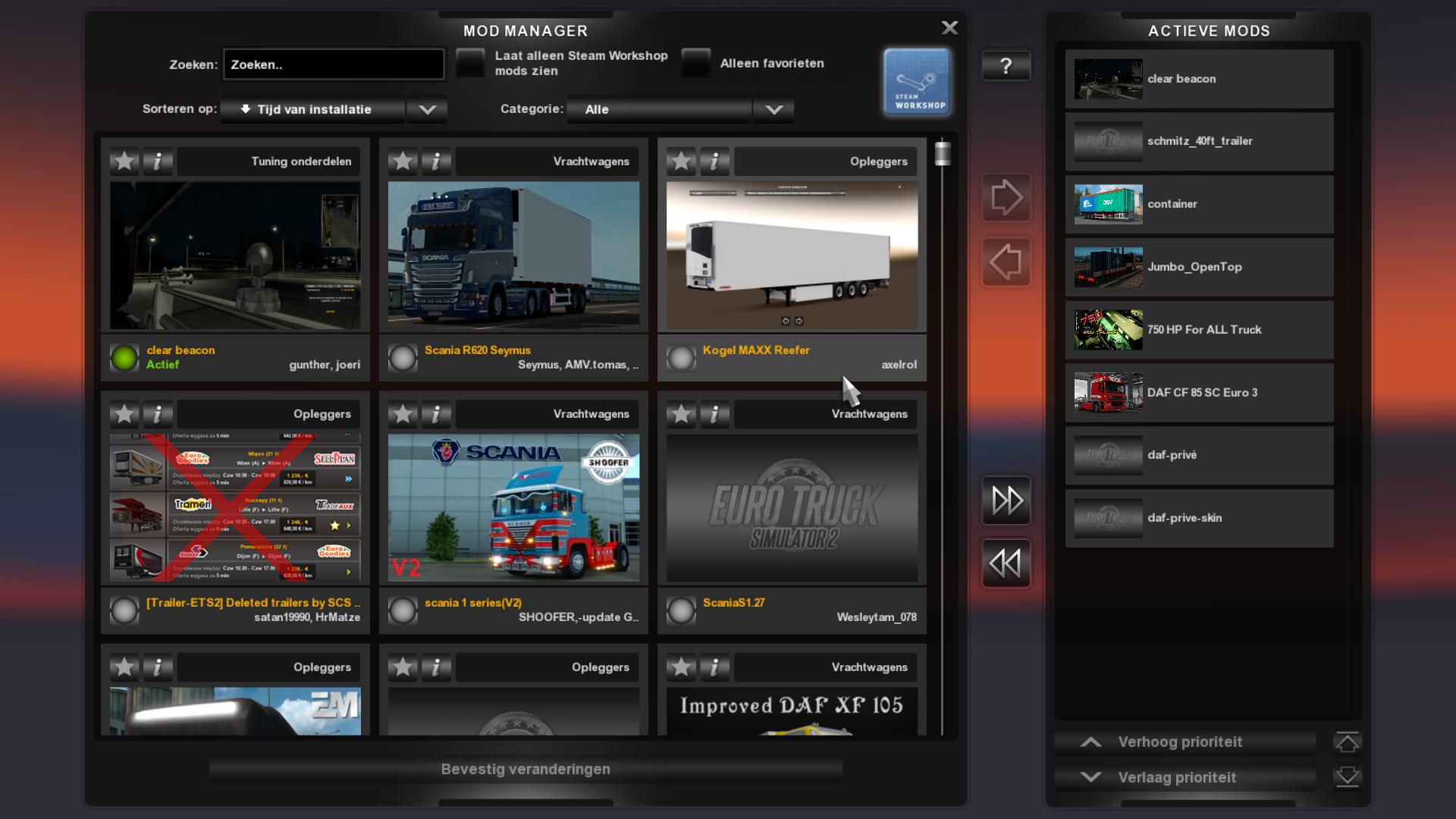The height and width of the screenshot is (819, 1456).
Task: Click the single left arrow deactivate mod icon
Action: click(1006, 262)
